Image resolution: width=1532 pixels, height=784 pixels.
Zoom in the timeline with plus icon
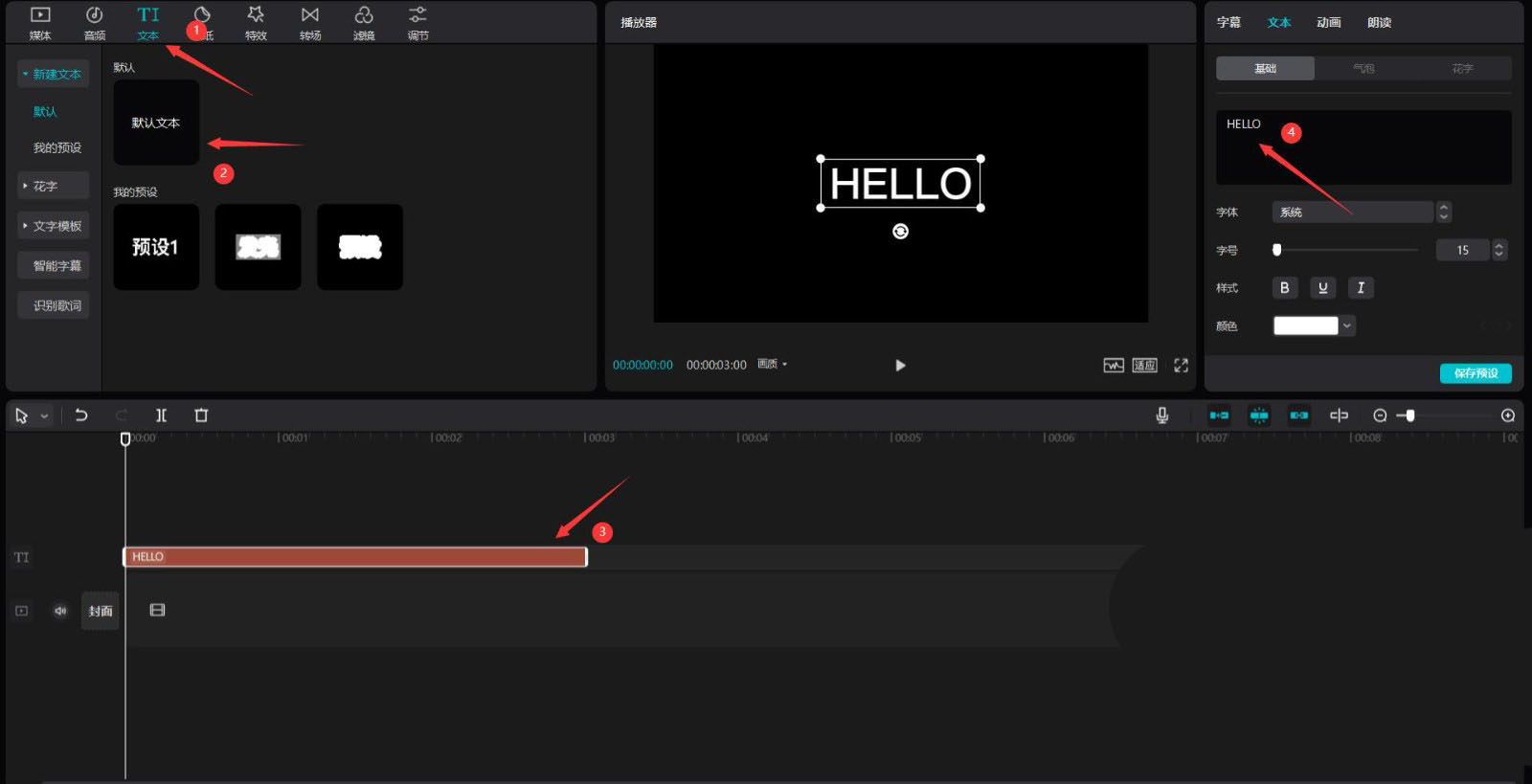(1508, 415)
